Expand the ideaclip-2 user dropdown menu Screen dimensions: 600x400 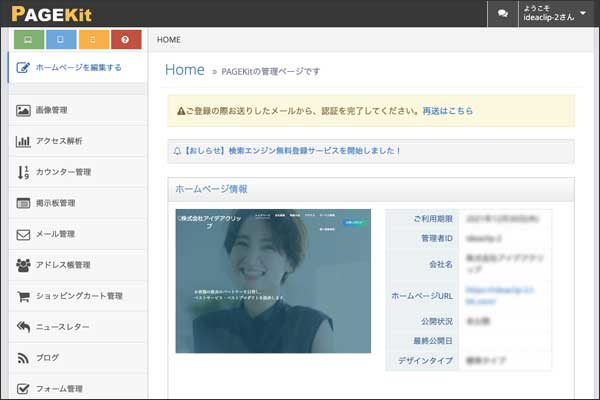(555, 14)
